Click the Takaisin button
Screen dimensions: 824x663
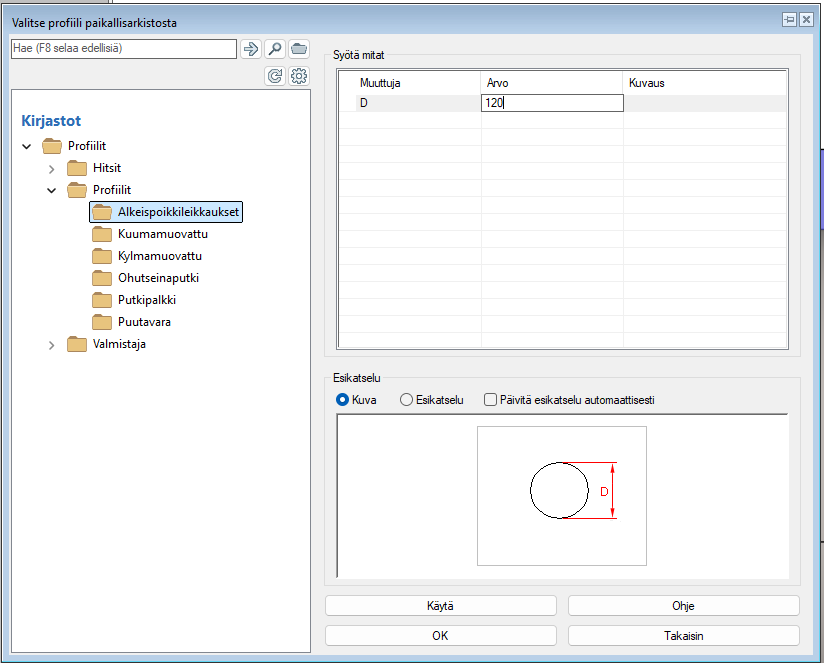pos(683,635)
